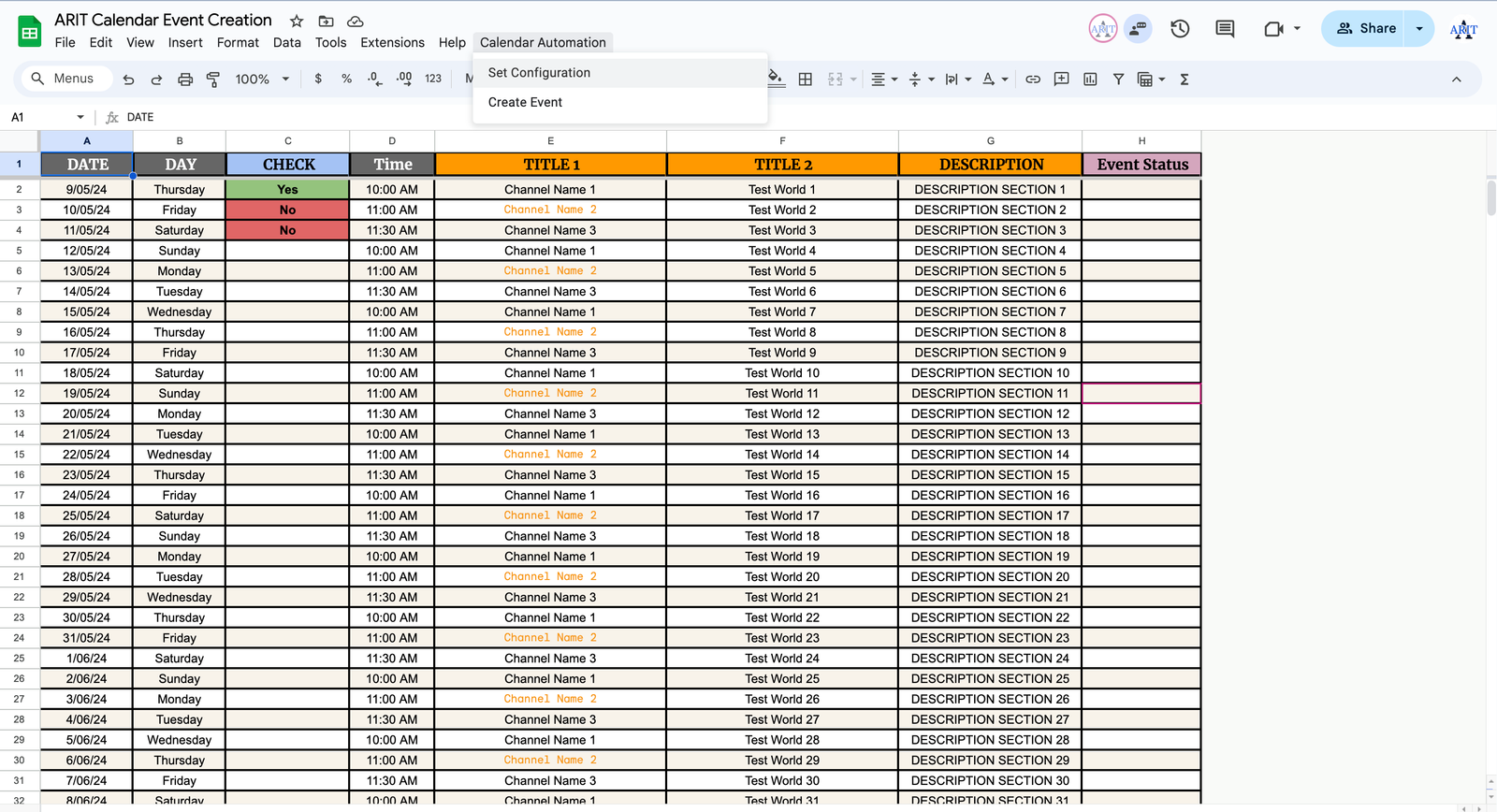Viewport: 1497px width, 812px height.
Task: Select column C header
Action: [x=288, y=141]
